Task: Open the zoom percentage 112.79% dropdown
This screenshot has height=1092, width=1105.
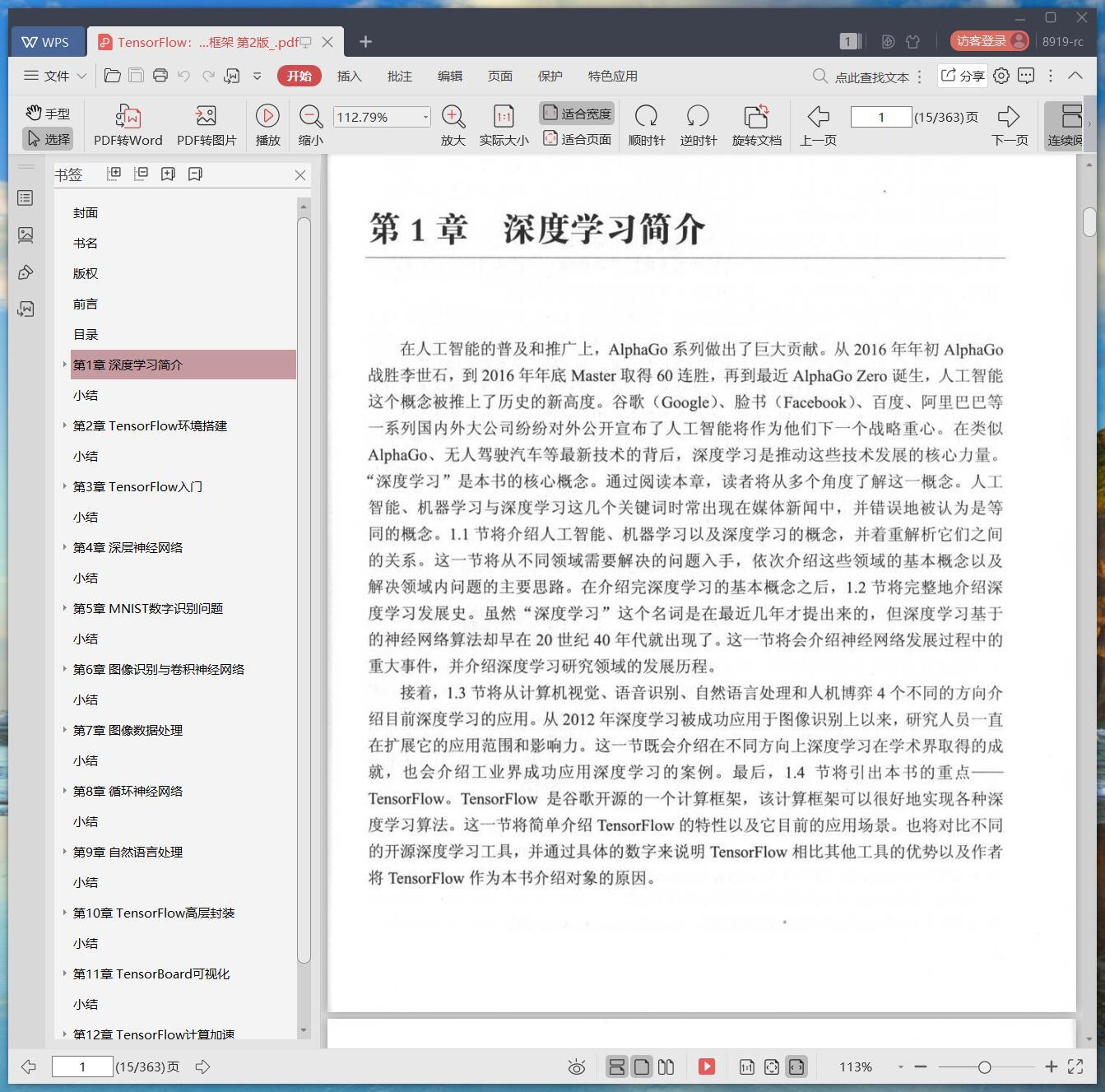Action: pyautogui.click(x=425, y=117)
